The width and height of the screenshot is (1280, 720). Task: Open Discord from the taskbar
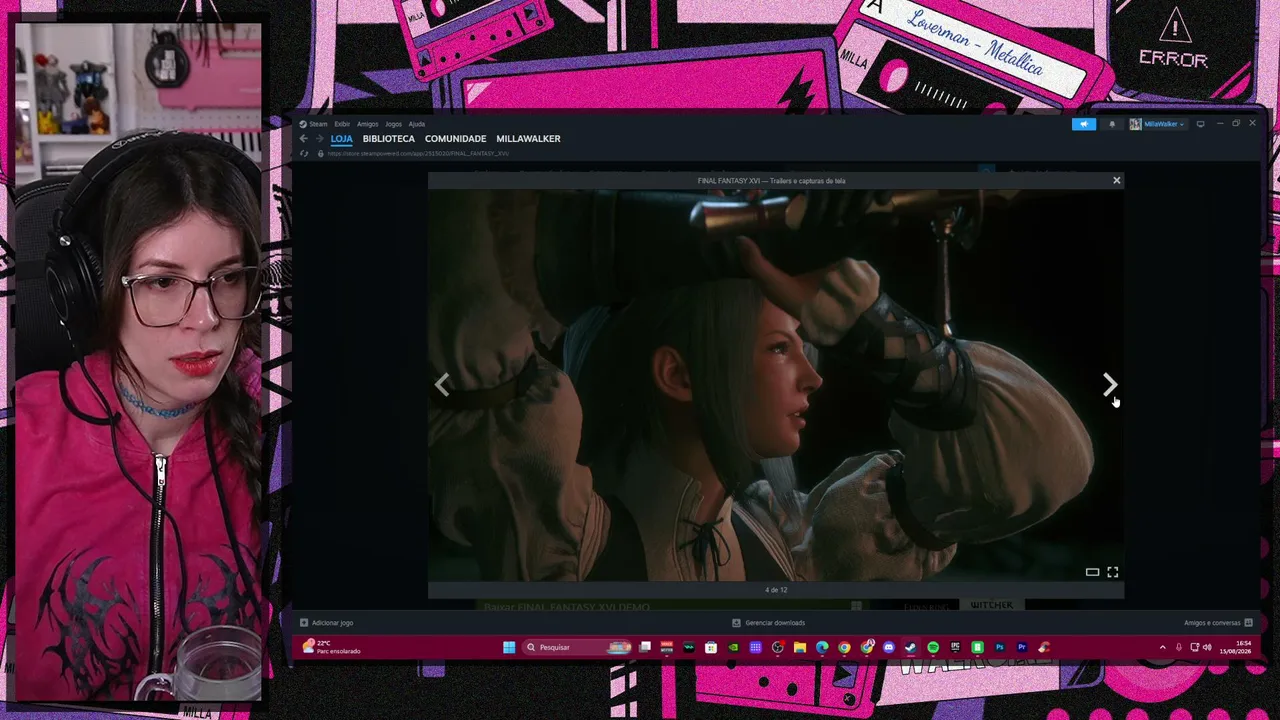pos(888,647)
